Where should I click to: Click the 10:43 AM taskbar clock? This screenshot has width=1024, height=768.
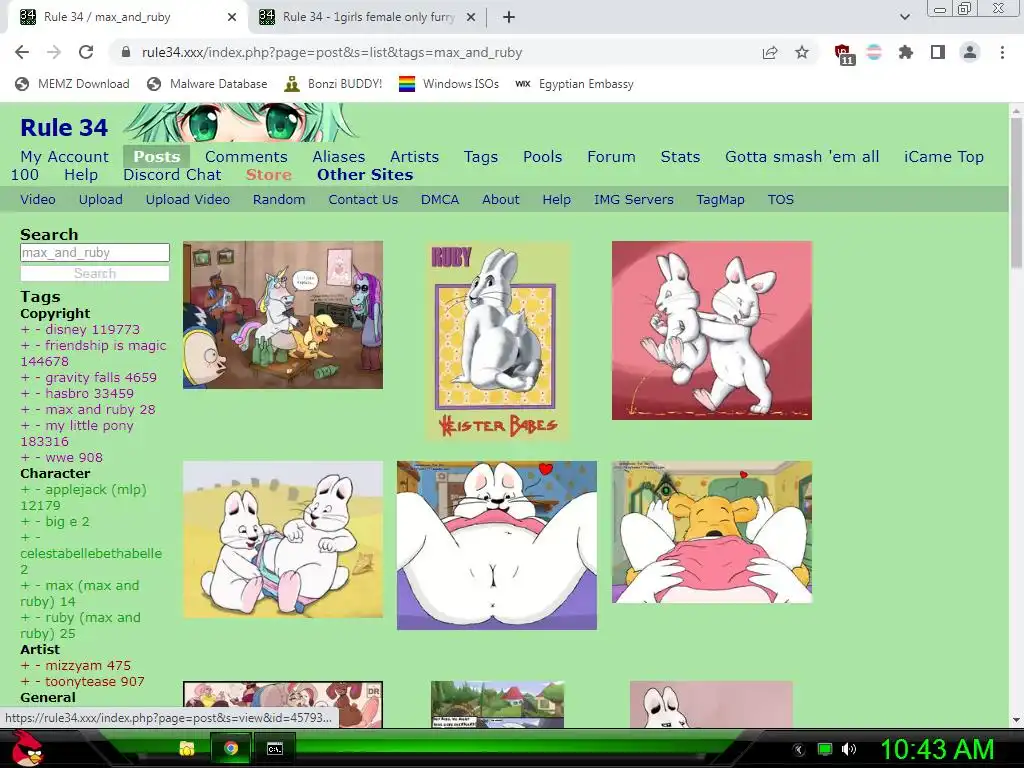938,749
